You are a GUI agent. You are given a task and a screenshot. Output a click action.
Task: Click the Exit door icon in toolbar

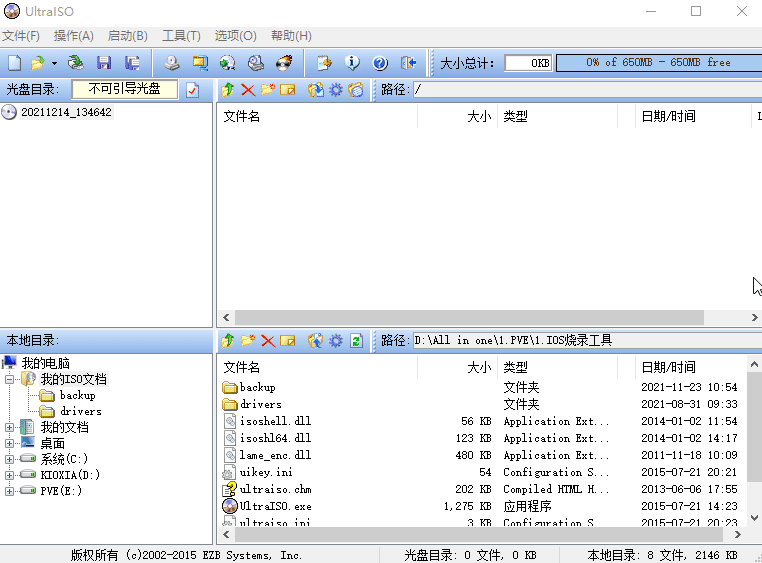[x=408, y=63]
